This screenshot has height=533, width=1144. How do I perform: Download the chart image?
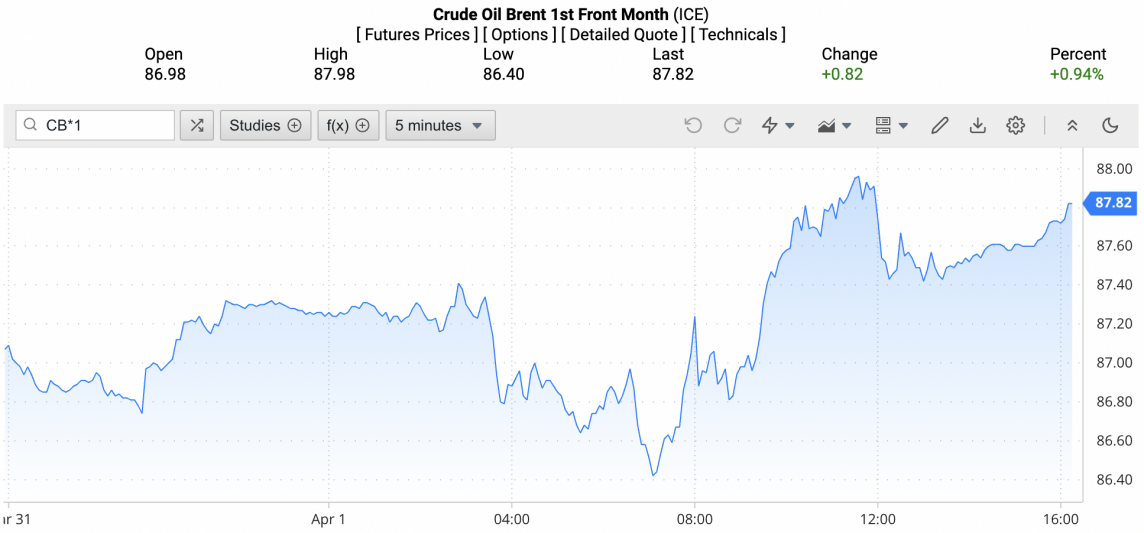point(977,125)
